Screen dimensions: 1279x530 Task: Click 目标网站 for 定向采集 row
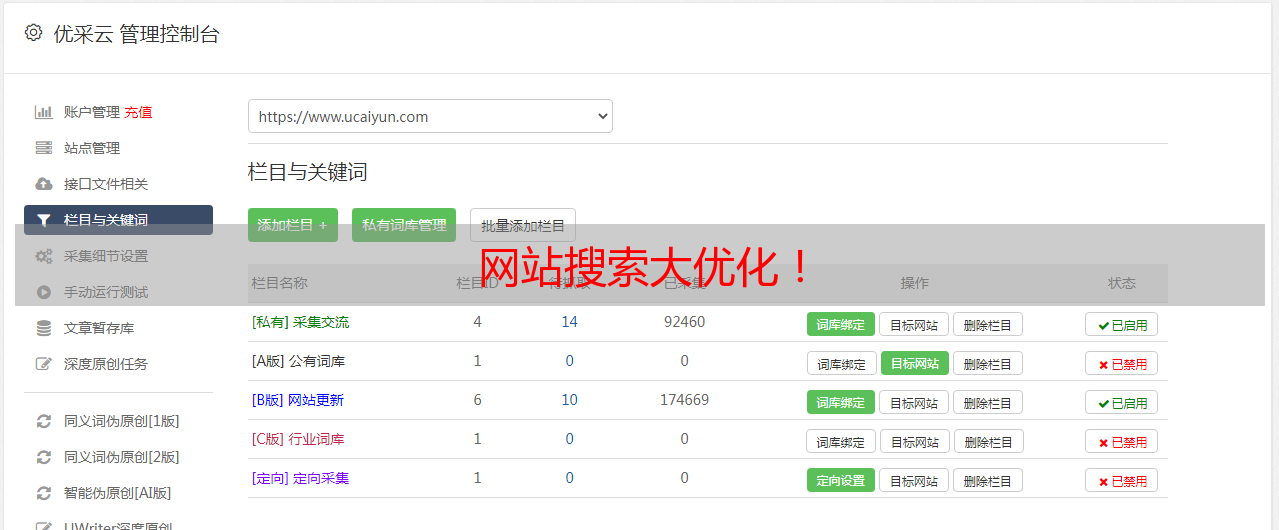(914, 480)
